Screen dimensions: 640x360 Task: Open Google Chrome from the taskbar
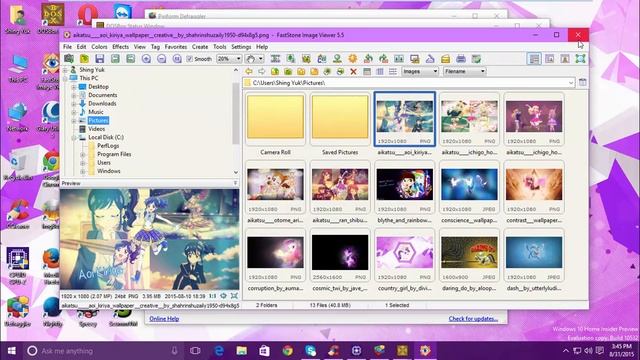point(288,351)
